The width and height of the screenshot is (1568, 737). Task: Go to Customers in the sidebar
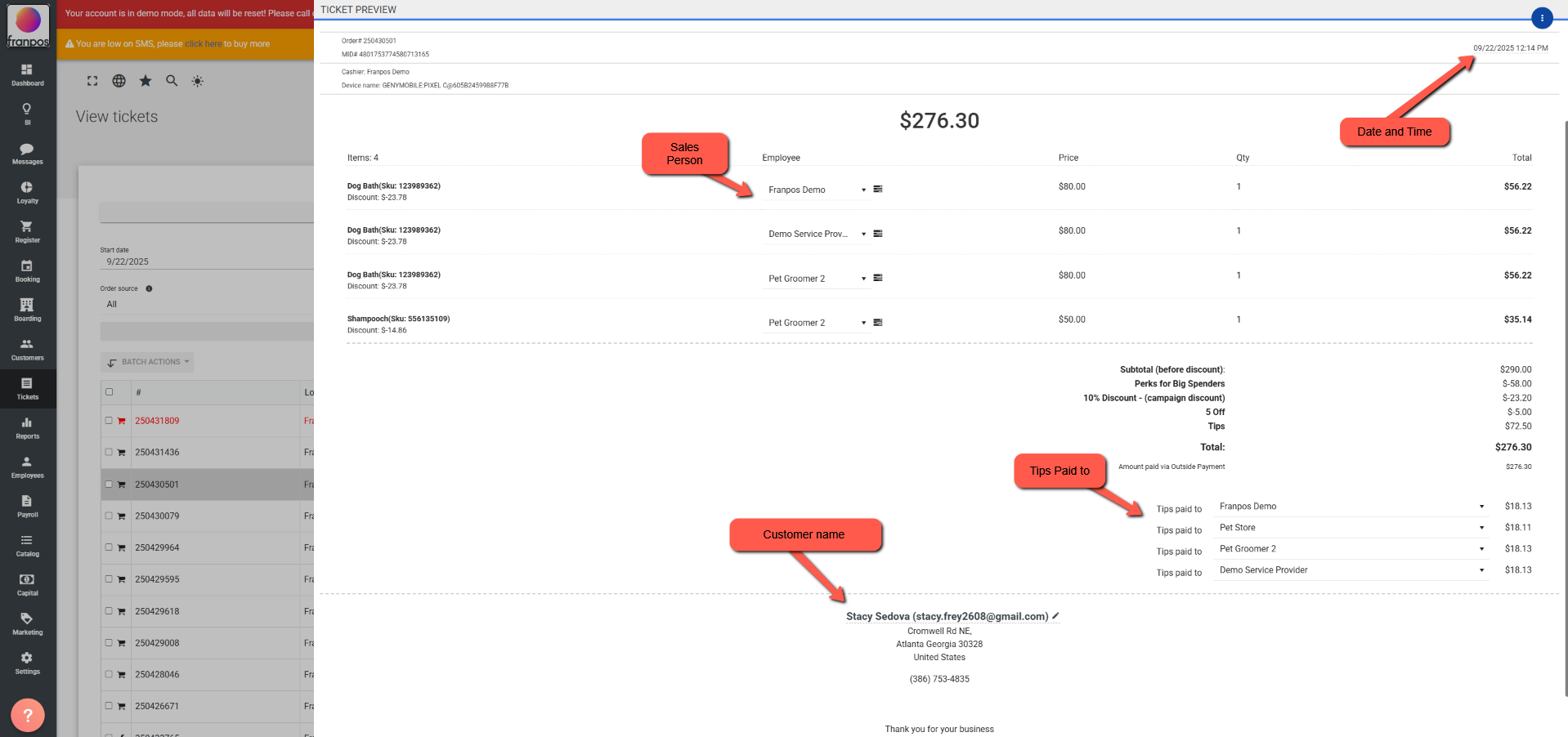(27, 349)
